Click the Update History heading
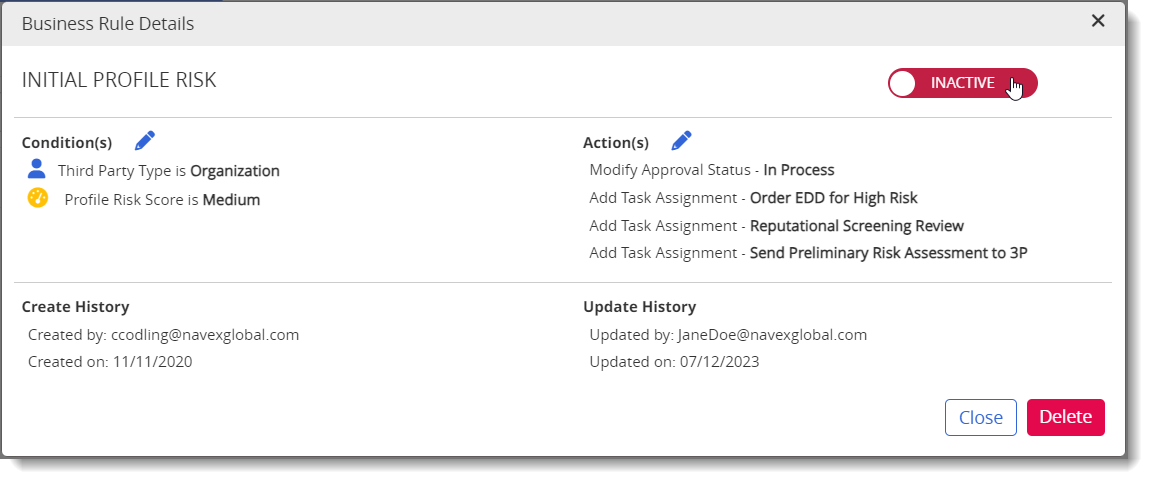The height and width of the screenshot is (482, 1151). point(639,307)
